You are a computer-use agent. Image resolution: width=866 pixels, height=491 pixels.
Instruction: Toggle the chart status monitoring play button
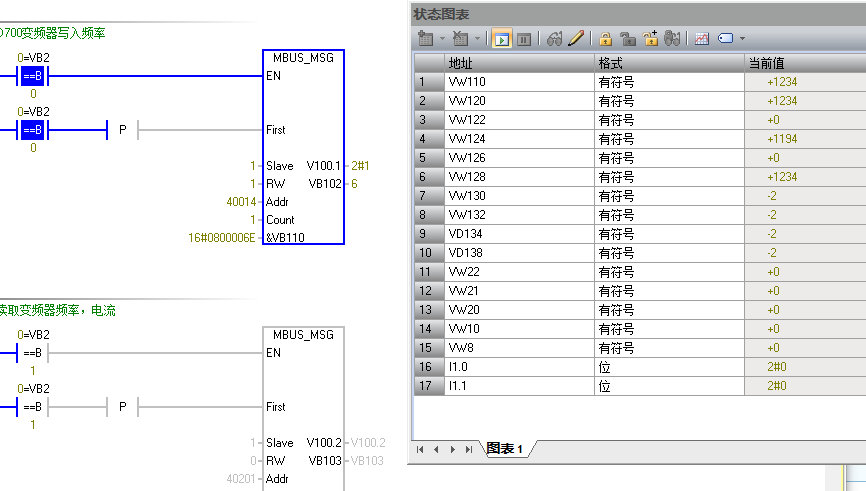(502, 39)
